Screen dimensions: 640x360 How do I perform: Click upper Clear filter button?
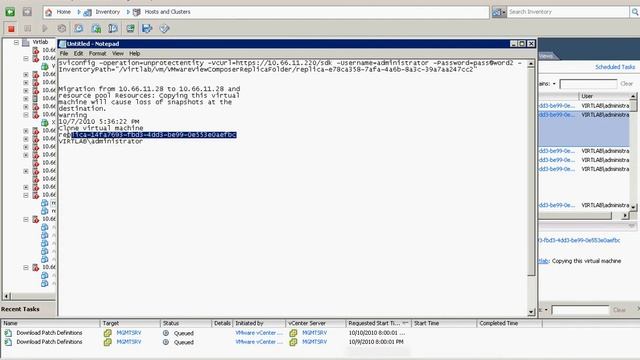627,84
